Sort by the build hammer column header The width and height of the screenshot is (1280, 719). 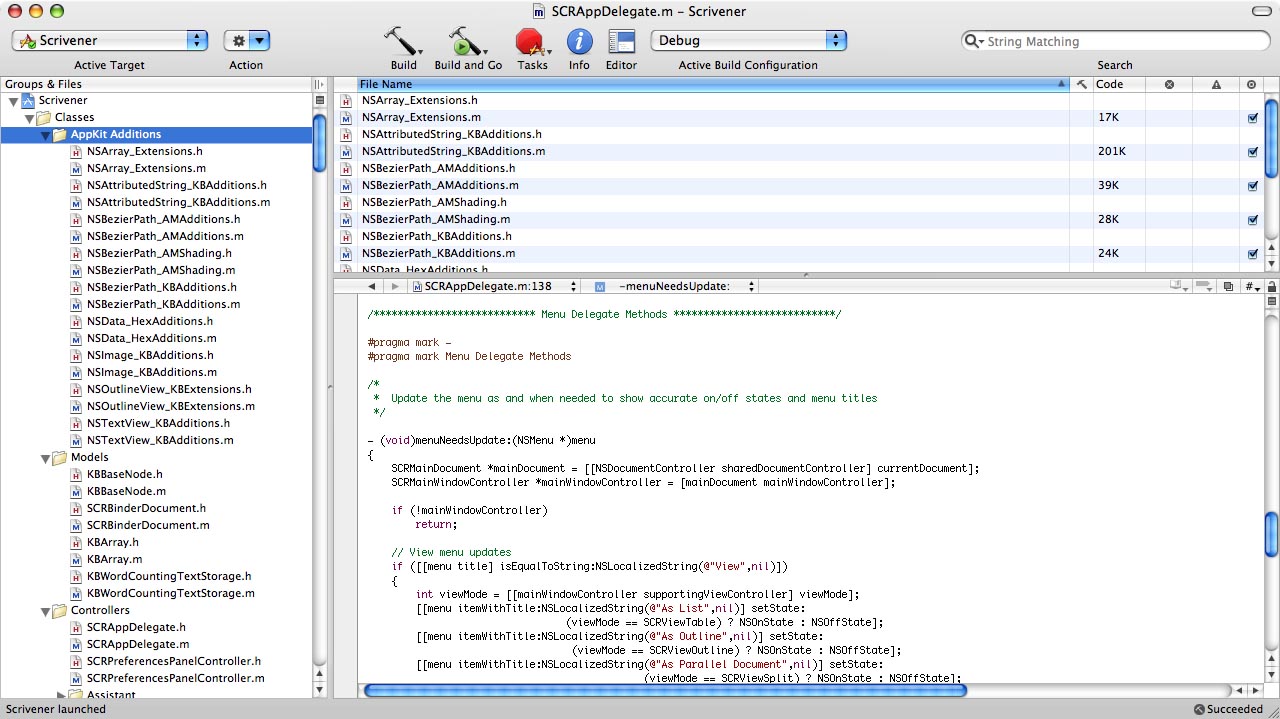click(1082, 85)
